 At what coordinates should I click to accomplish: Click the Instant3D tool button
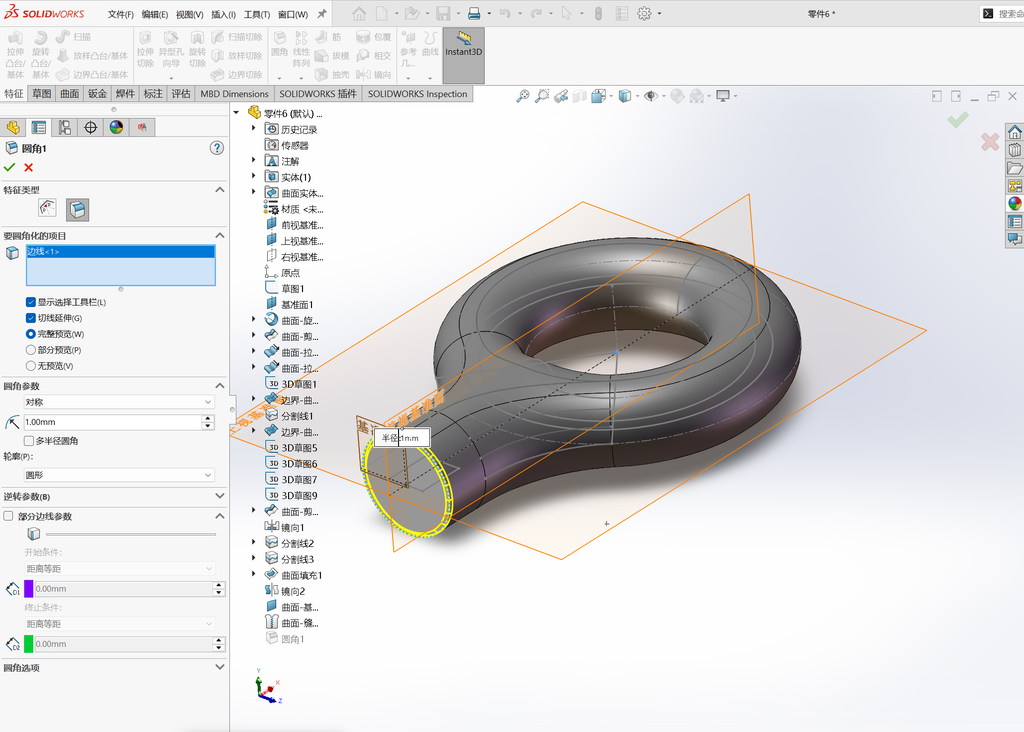464,55
